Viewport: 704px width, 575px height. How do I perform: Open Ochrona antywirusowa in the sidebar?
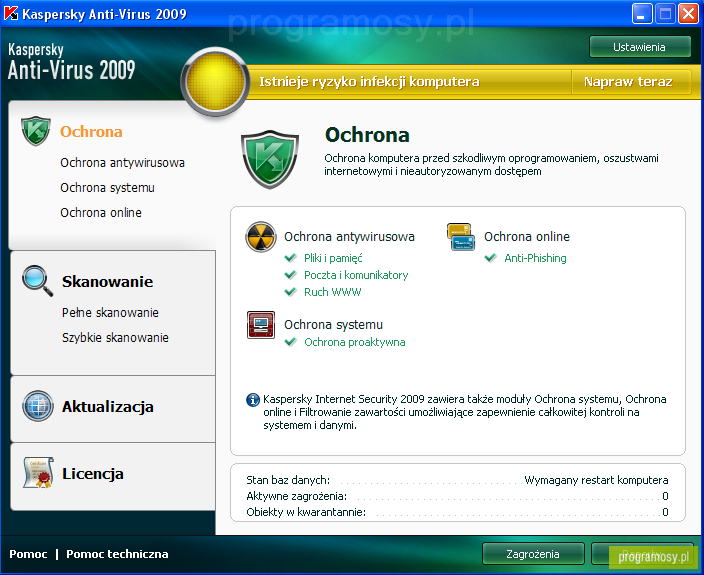pos(123,162)
